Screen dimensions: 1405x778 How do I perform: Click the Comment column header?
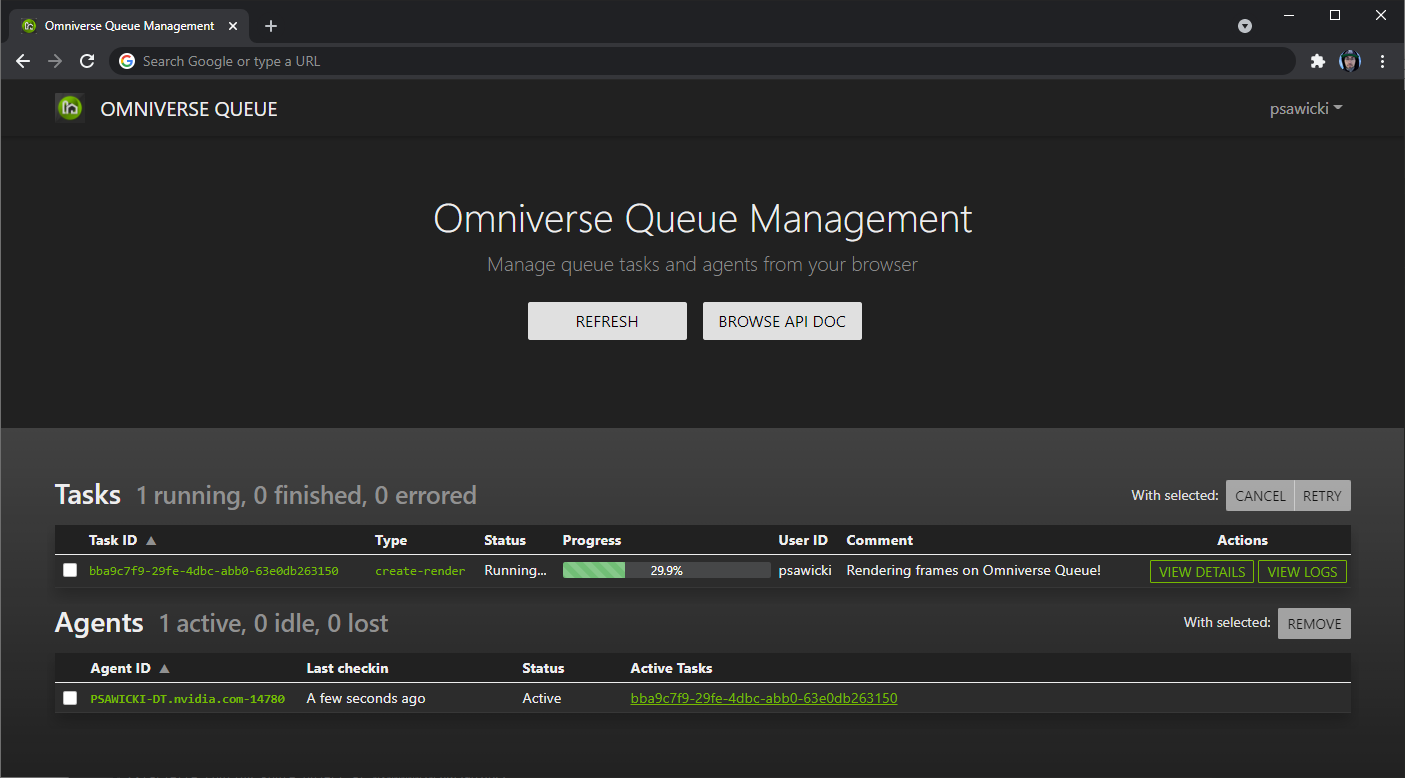point(880,540)
